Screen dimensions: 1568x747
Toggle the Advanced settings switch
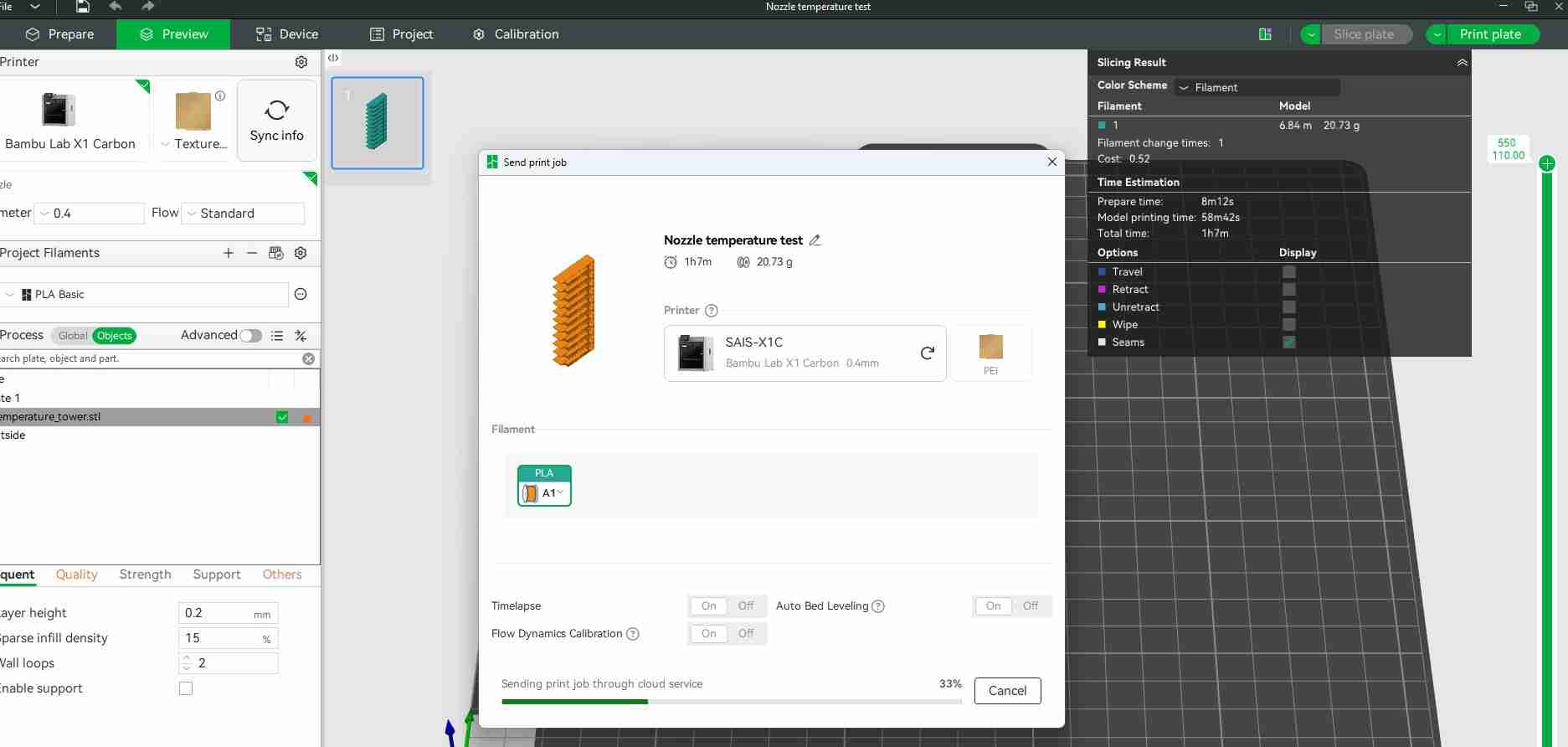(250, 336)
